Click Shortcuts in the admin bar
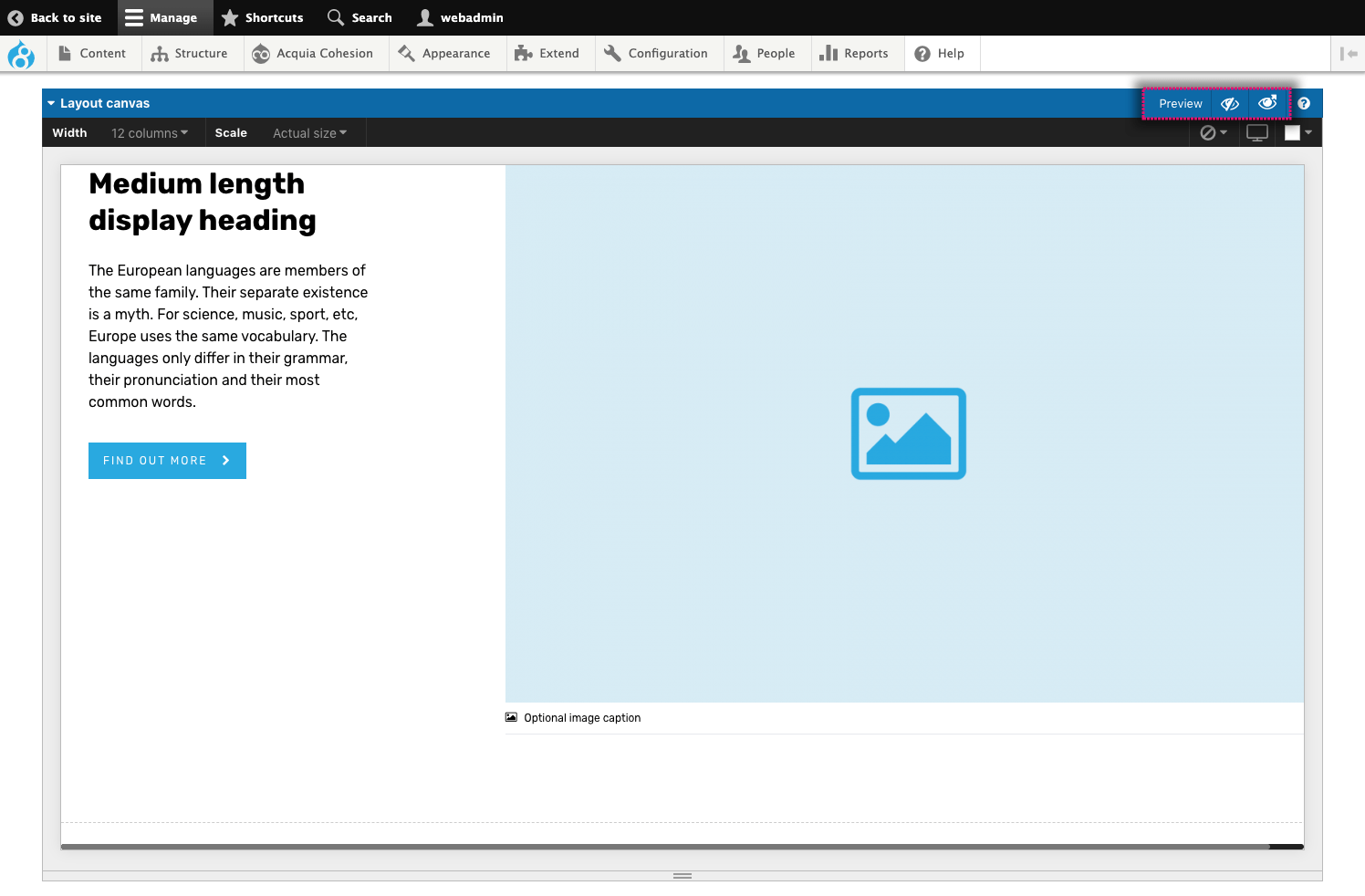This screenshot has width=1365, height=896. pos(263,17)
